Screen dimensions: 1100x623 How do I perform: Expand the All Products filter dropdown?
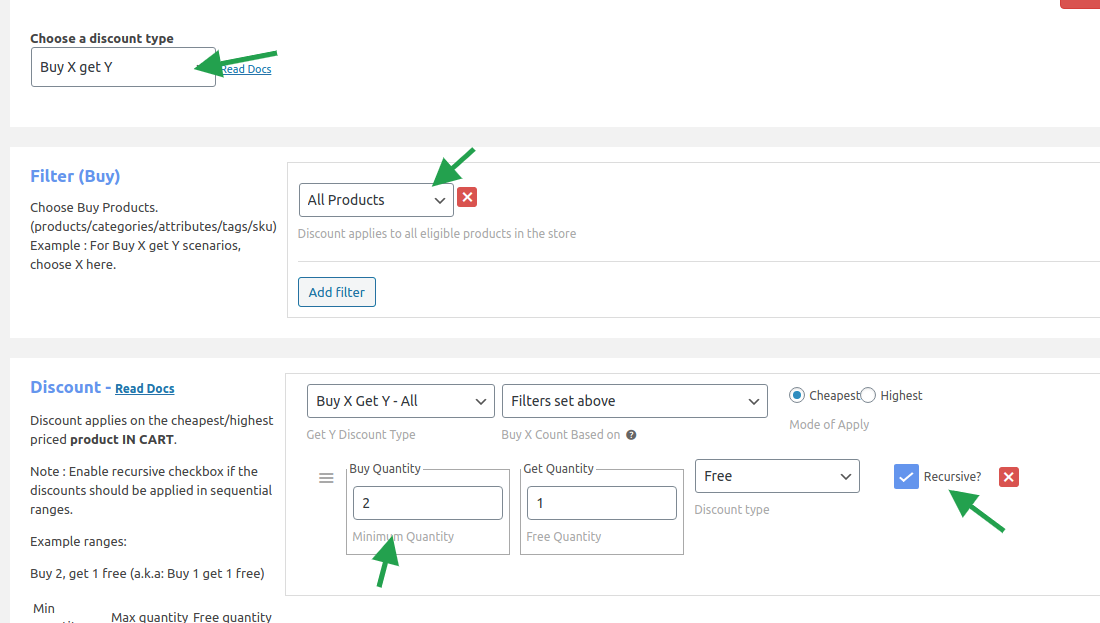(376, 200)
